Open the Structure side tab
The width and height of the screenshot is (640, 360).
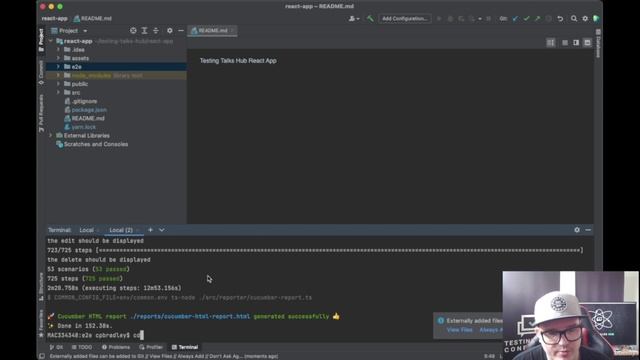41,287
